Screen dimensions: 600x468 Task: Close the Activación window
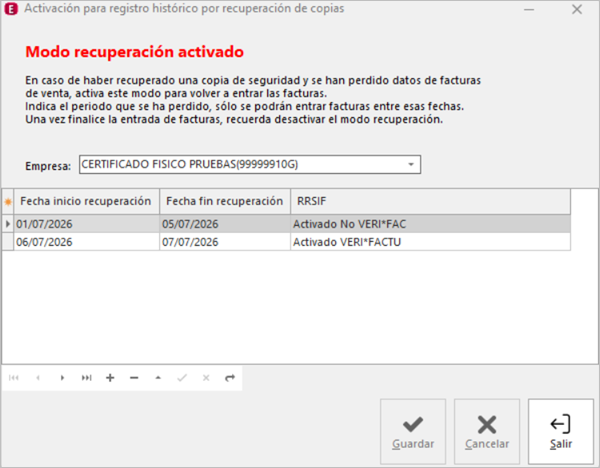point(577,9)
